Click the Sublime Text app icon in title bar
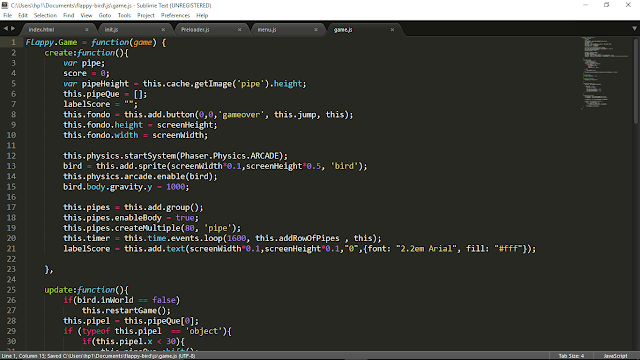Viewport: 640px width, 360px height. tap(5, 5)
